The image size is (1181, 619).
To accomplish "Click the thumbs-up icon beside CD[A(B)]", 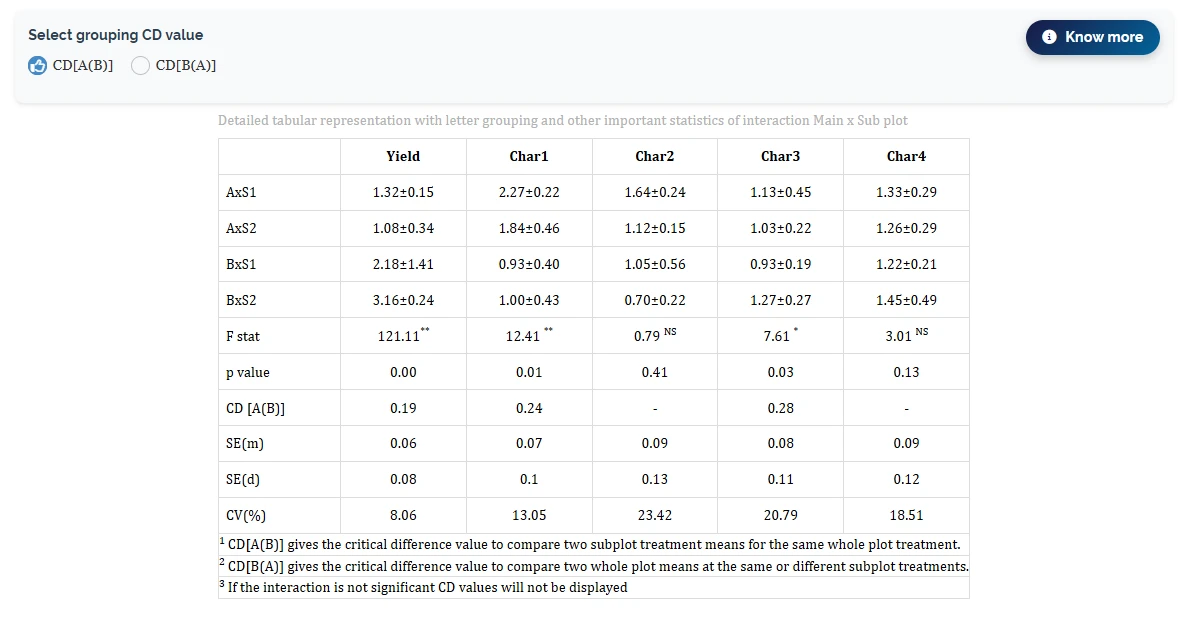I will tap(38, 66).
